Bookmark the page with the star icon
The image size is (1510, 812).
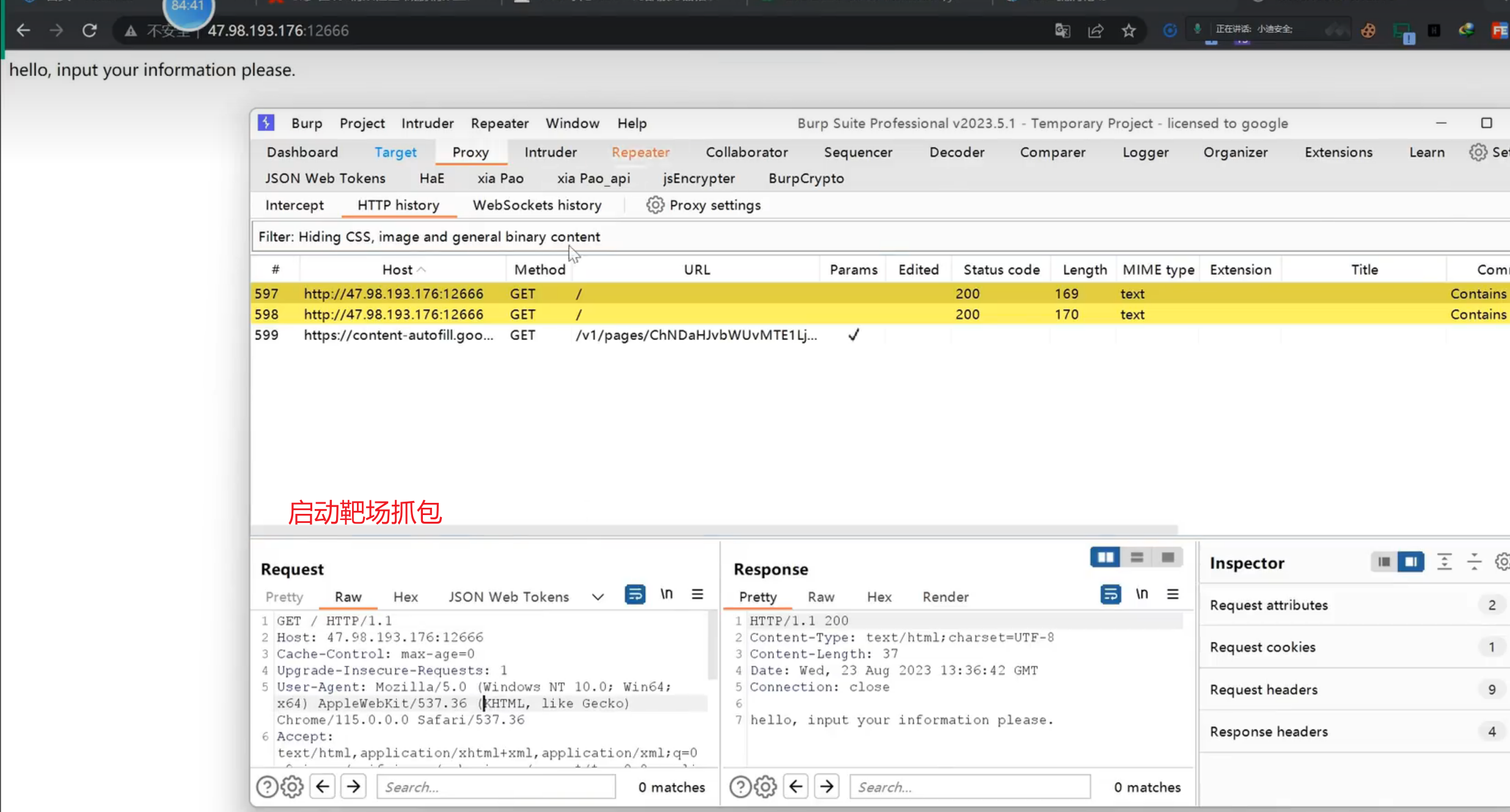[1128, 31]
